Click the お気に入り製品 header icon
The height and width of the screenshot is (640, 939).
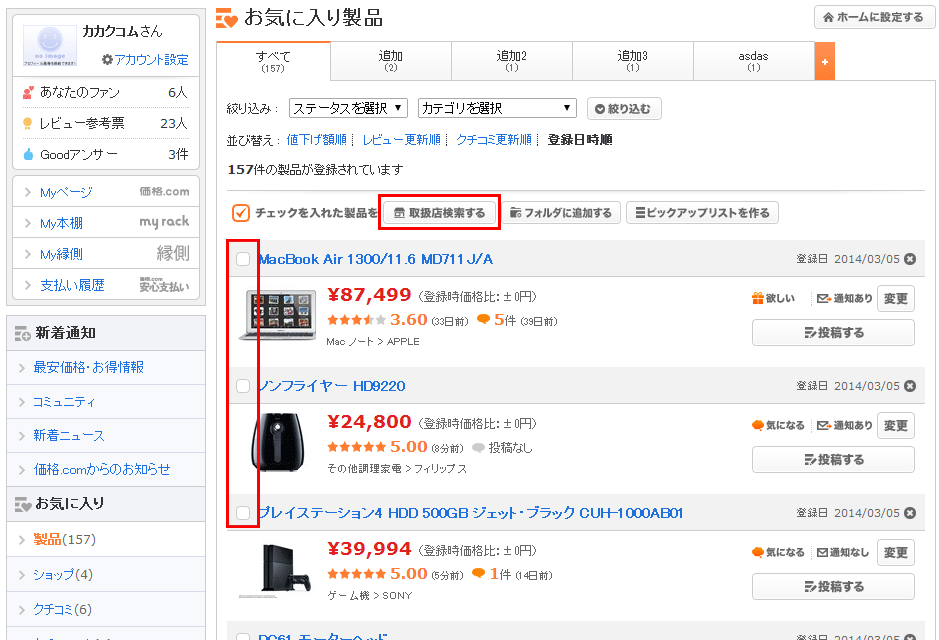[x=227, y=18]
